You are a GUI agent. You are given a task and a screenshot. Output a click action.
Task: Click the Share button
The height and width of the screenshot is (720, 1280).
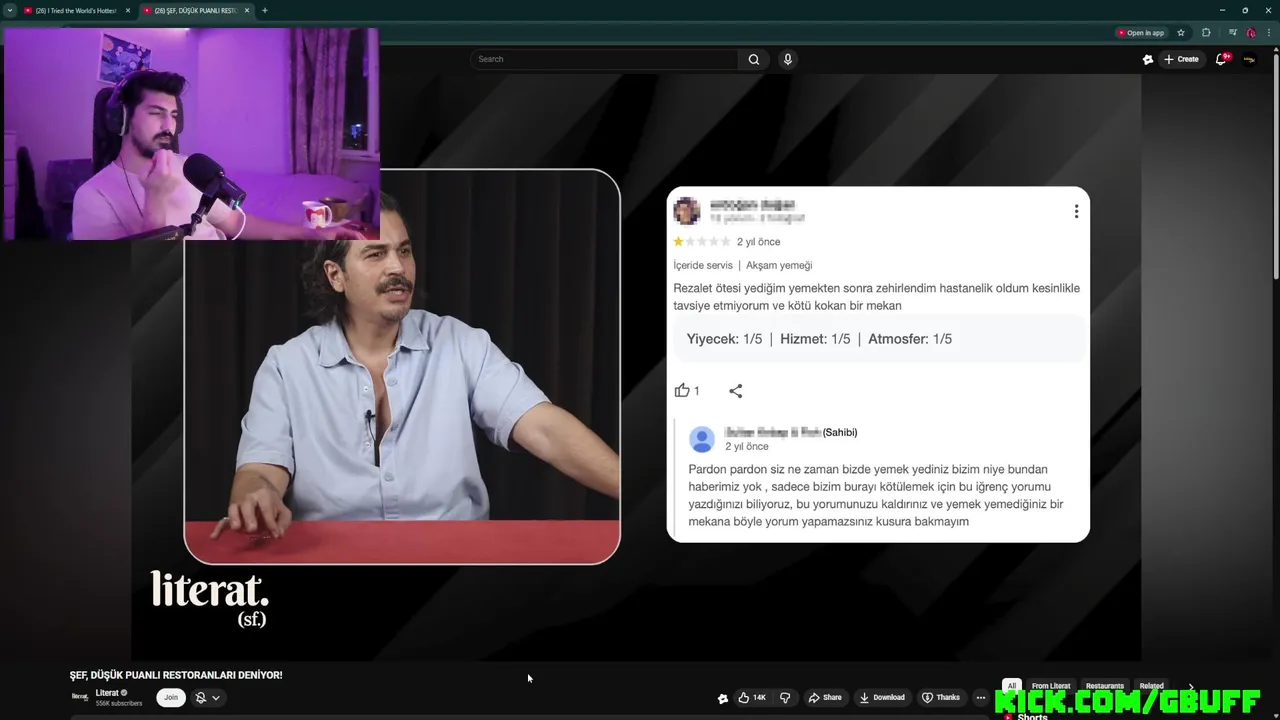point(825,698)
